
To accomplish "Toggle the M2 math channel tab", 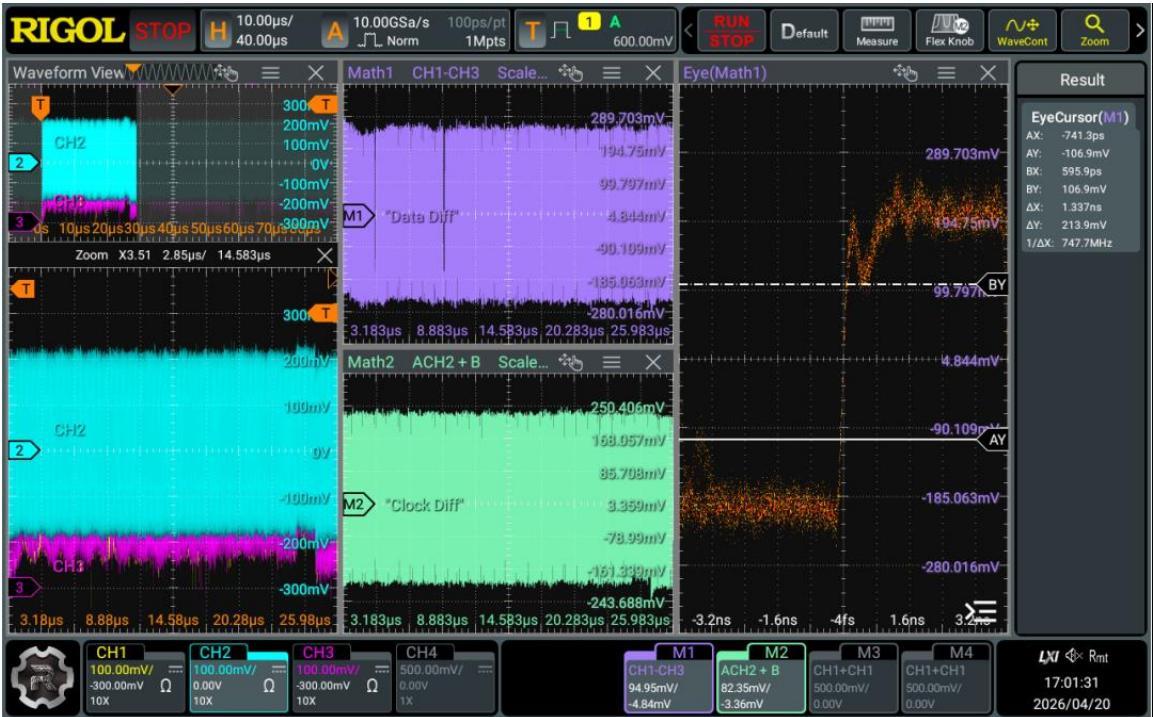I will [776, 652].
